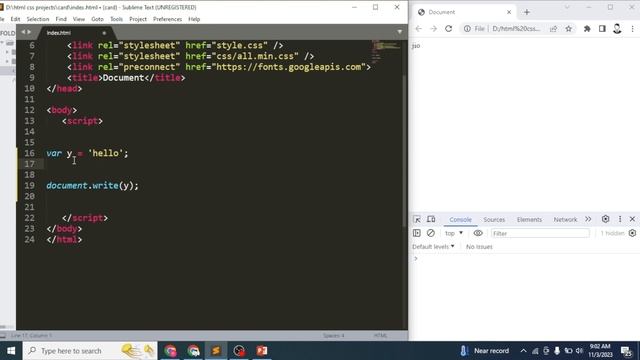Go to next tab with right arrow
Screen dimensions: 640x360
pos(29,32)
